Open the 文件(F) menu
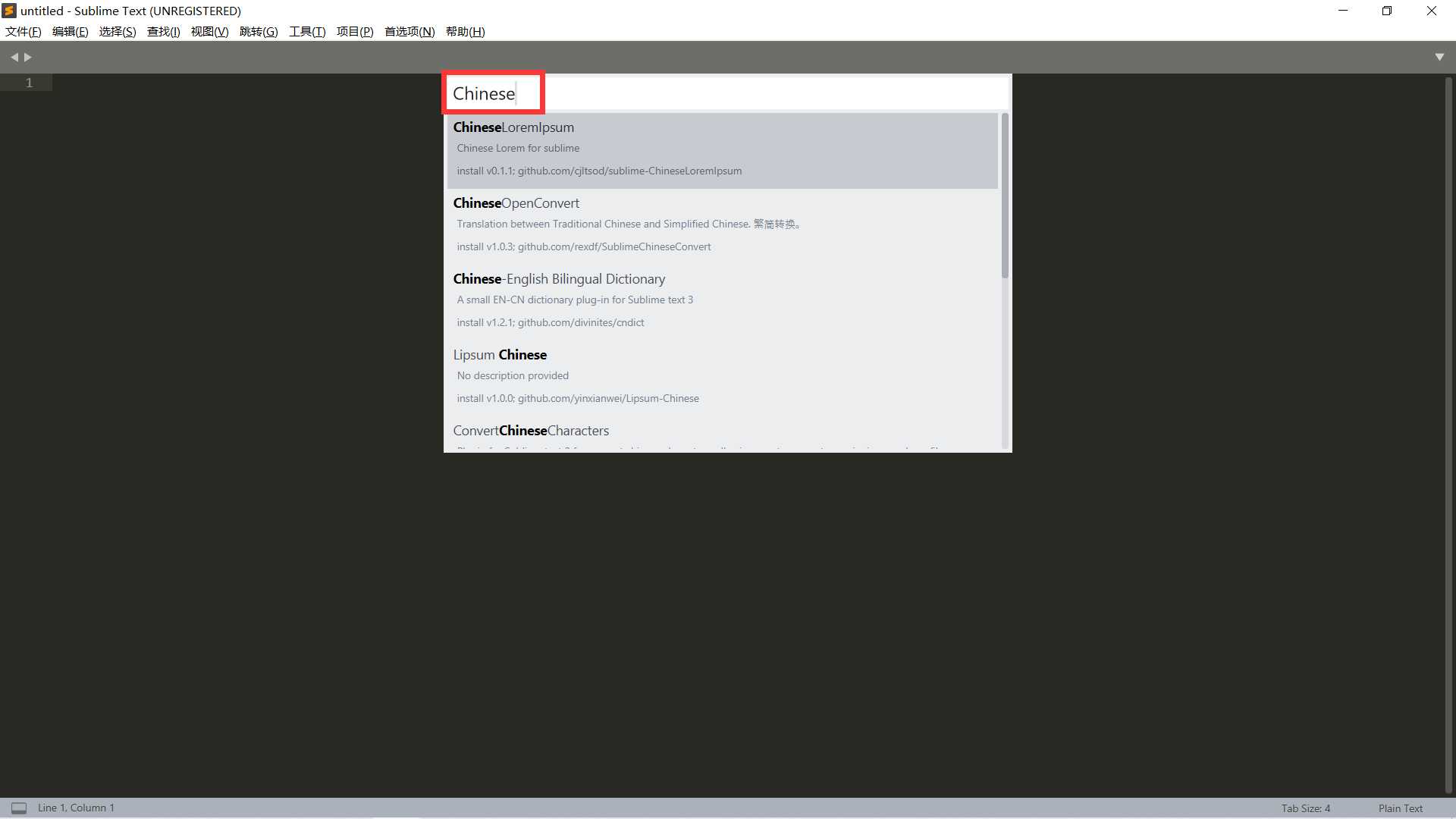1456x819 pixels. [24, 31]
